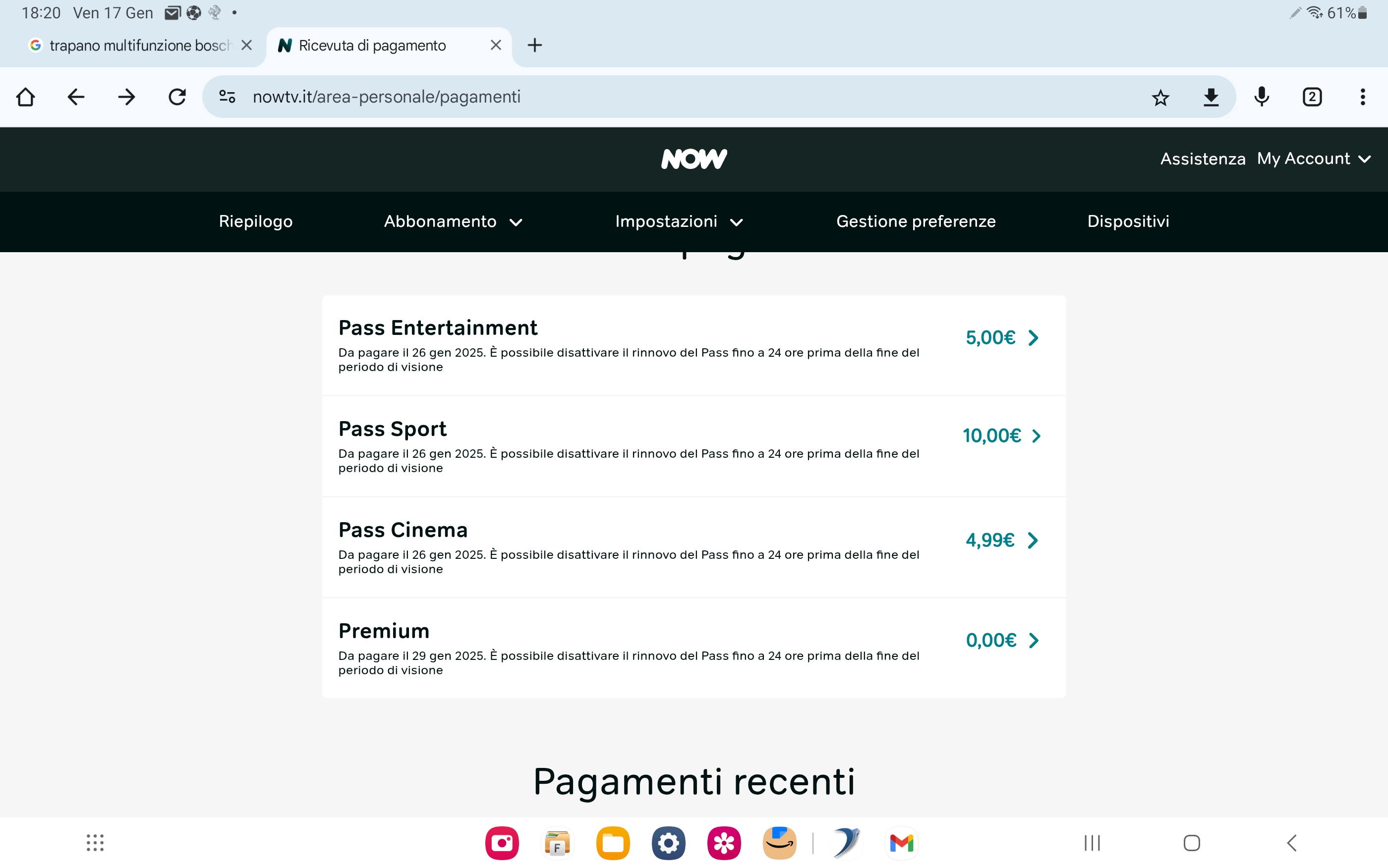Open Pass Cinema 4,99€ details chevron
Image resolution: width=1388 pixels, height=868 pixels.
[1033, 541]
